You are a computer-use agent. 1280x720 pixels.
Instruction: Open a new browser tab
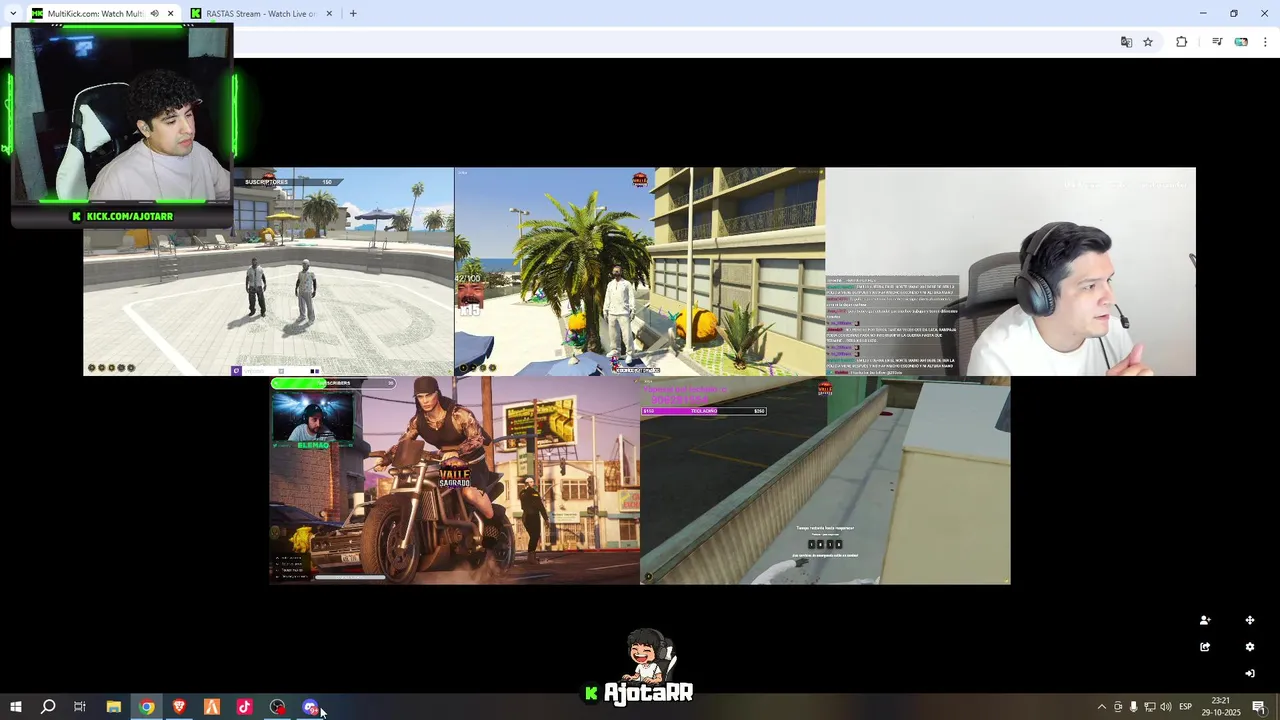click(x=353, y=14)
